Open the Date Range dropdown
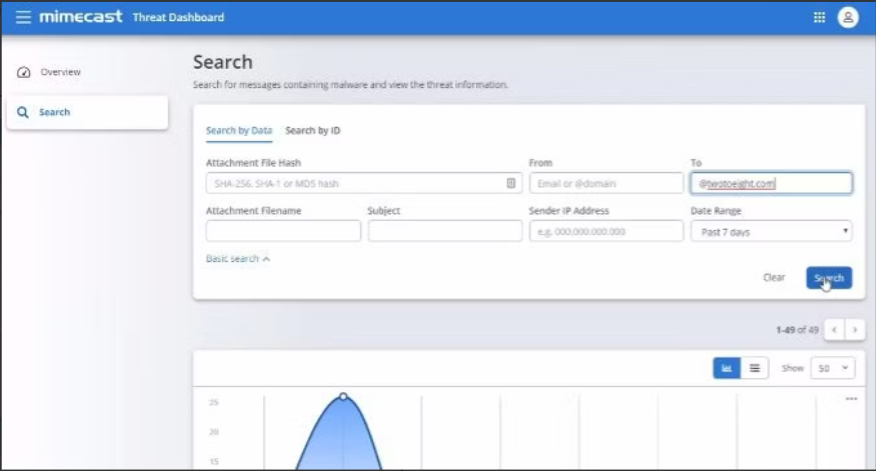 point(770,231)
